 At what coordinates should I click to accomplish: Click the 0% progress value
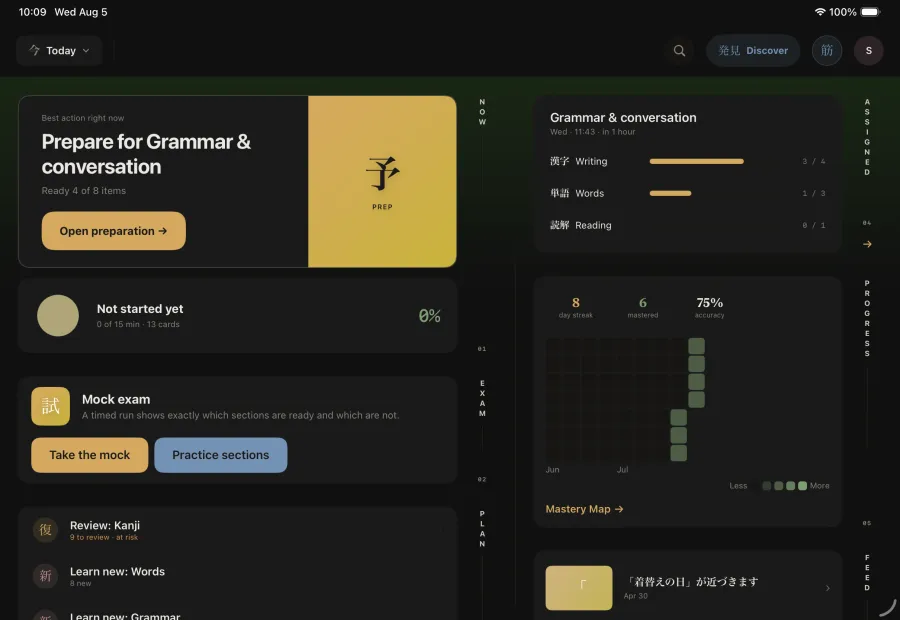[x=429, y=316]
